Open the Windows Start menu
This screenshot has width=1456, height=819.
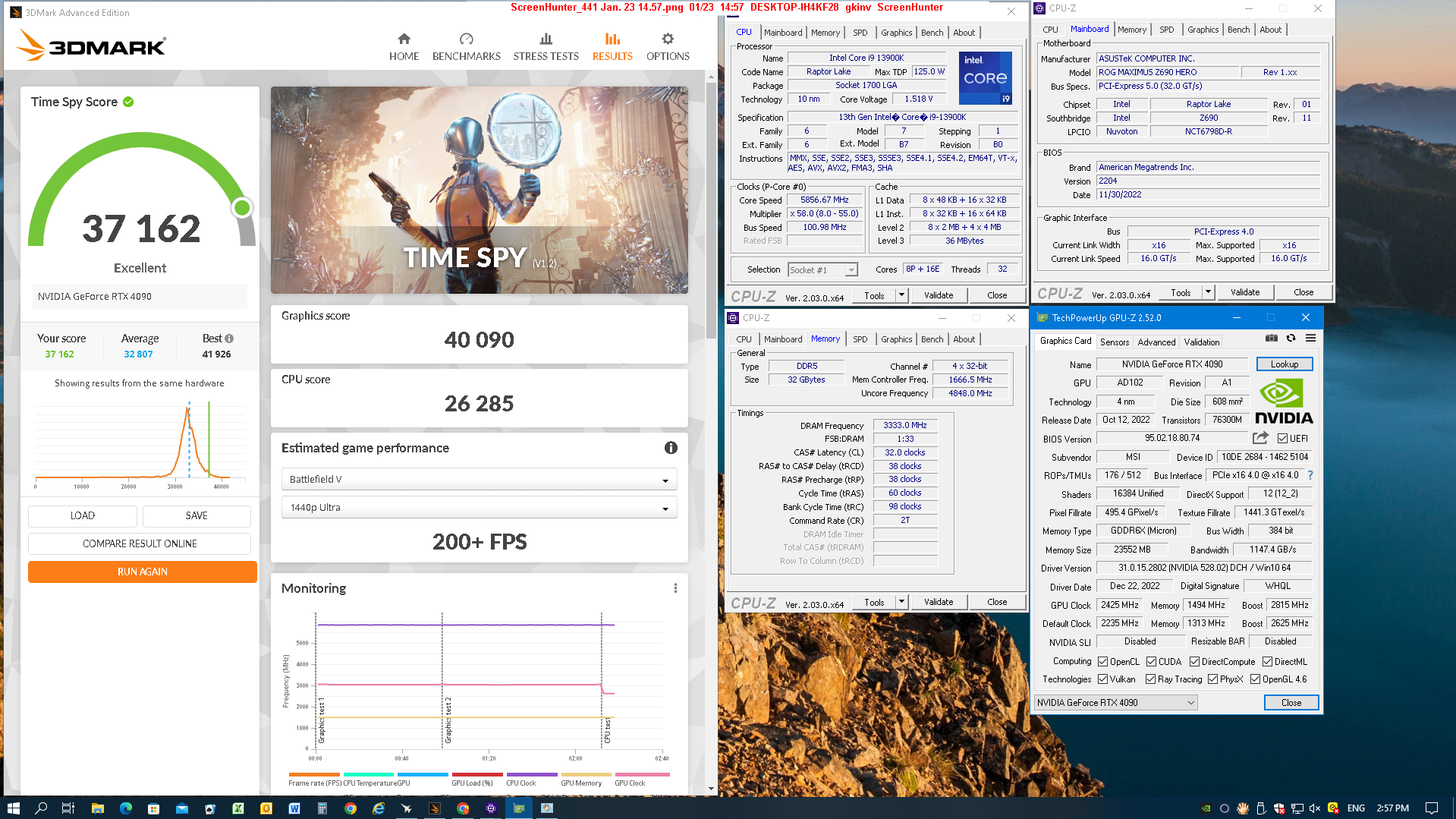click(13, 808)
